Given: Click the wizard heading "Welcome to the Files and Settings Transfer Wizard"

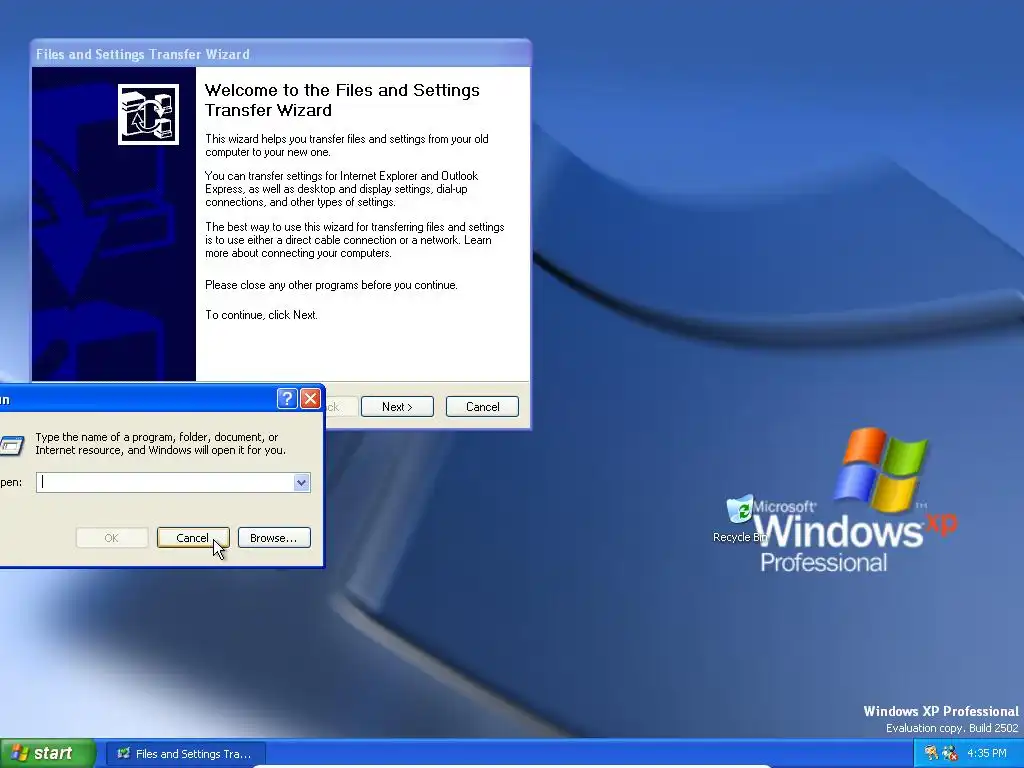Looking at the screenshot, I should [342, 100].
